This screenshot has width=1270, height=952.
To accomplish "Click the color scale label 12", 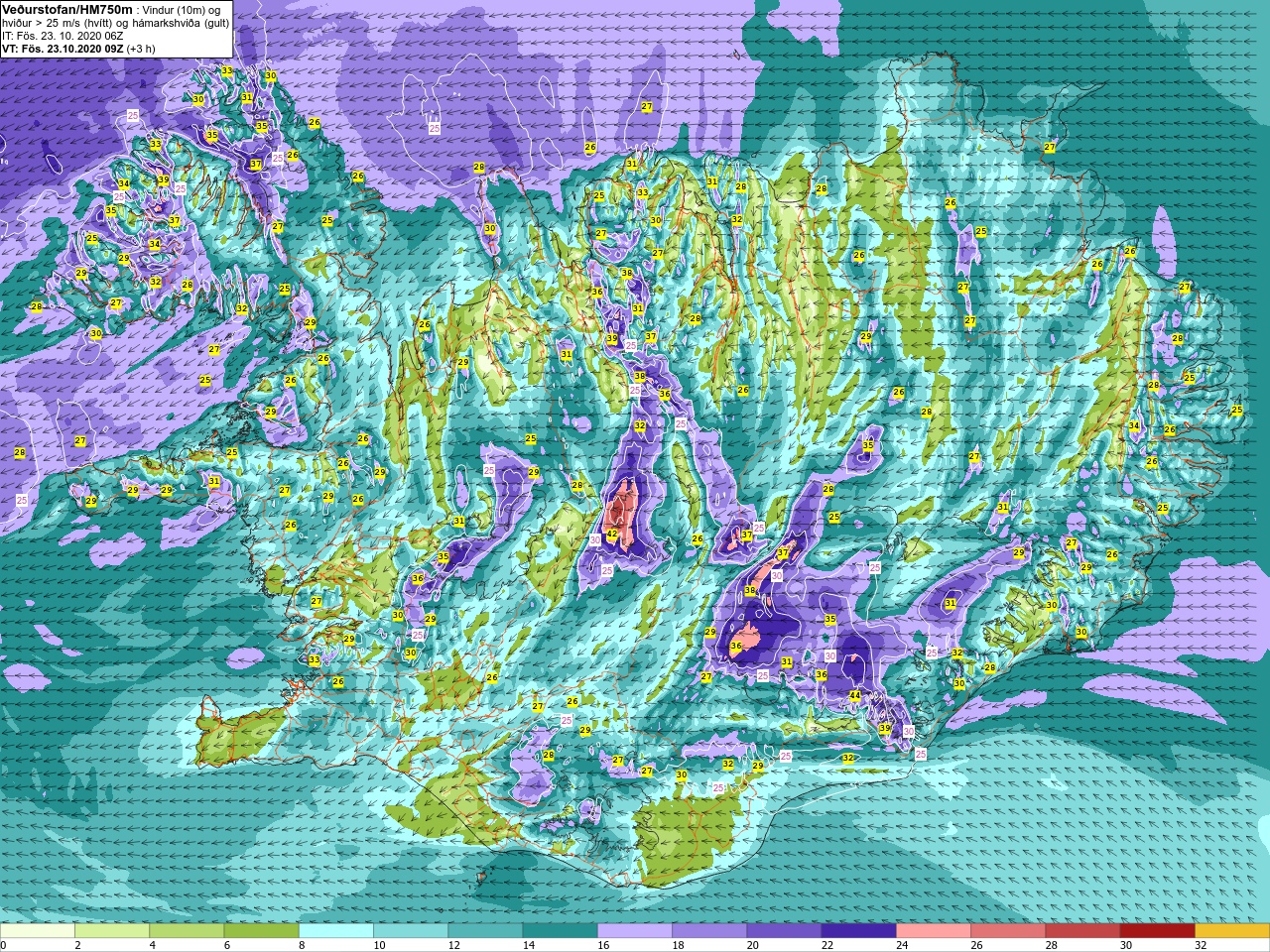I will pos(453,945).
